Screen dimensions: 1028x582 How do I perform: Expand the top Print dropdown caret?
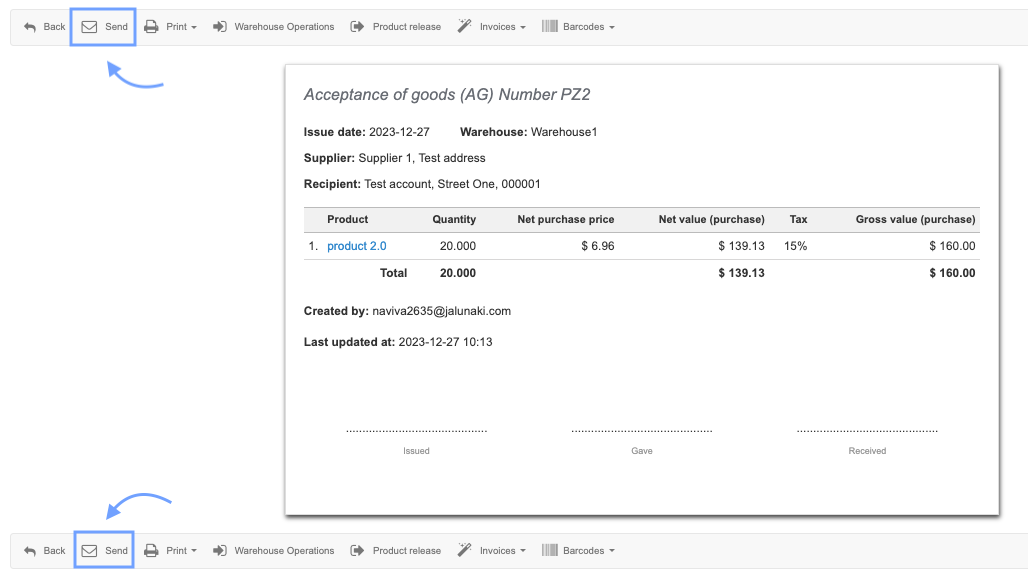[x=194, y=28]
